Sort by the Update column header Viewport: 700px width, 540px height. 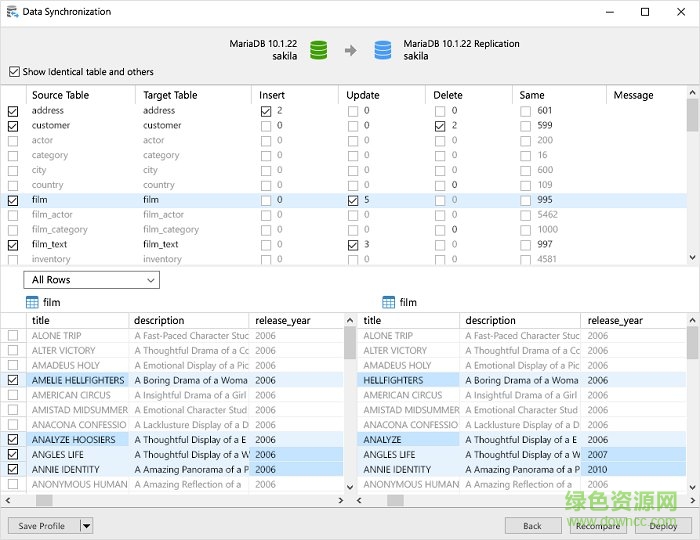[x=362, y=95]
